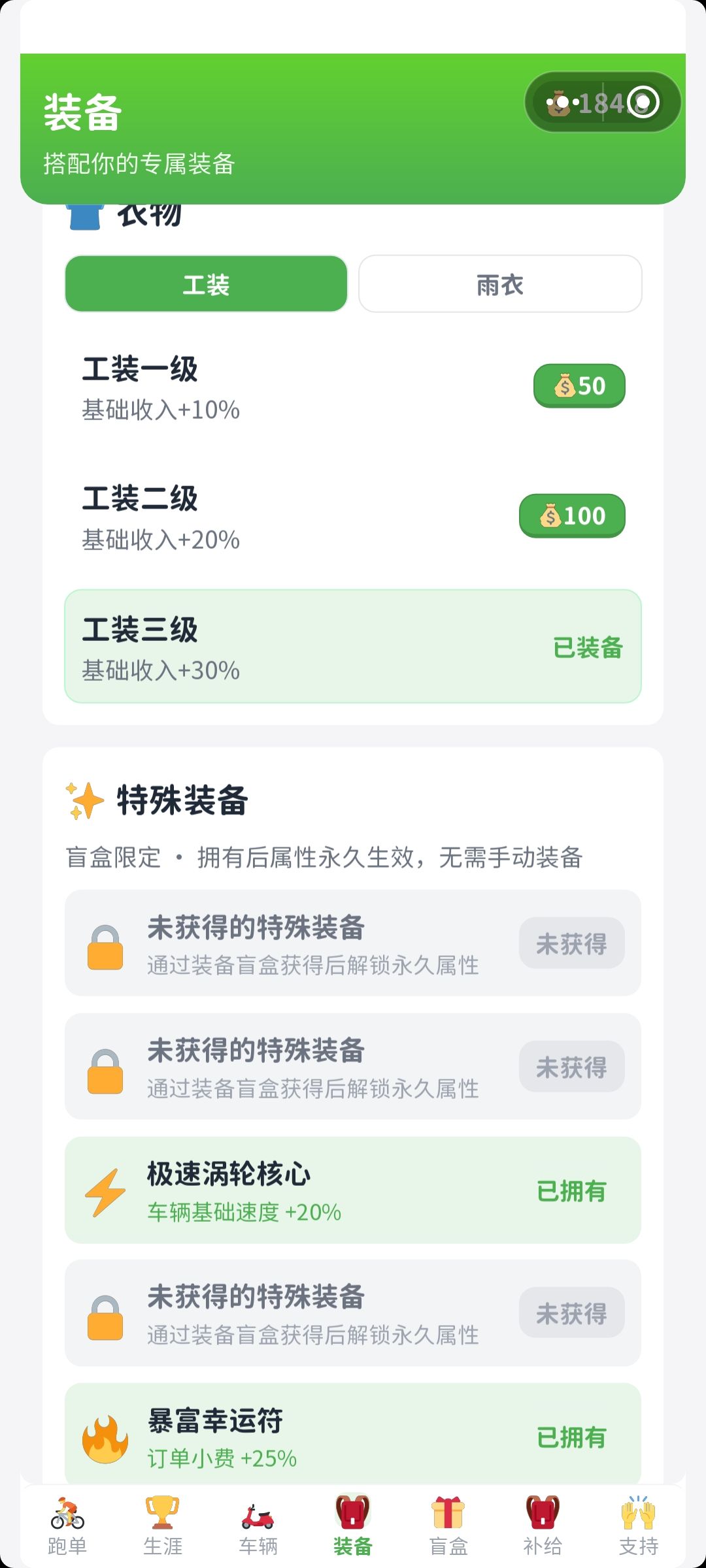Buy 工装一级 for 50 coins
The image size is (706, 1568).
(579, 385)
